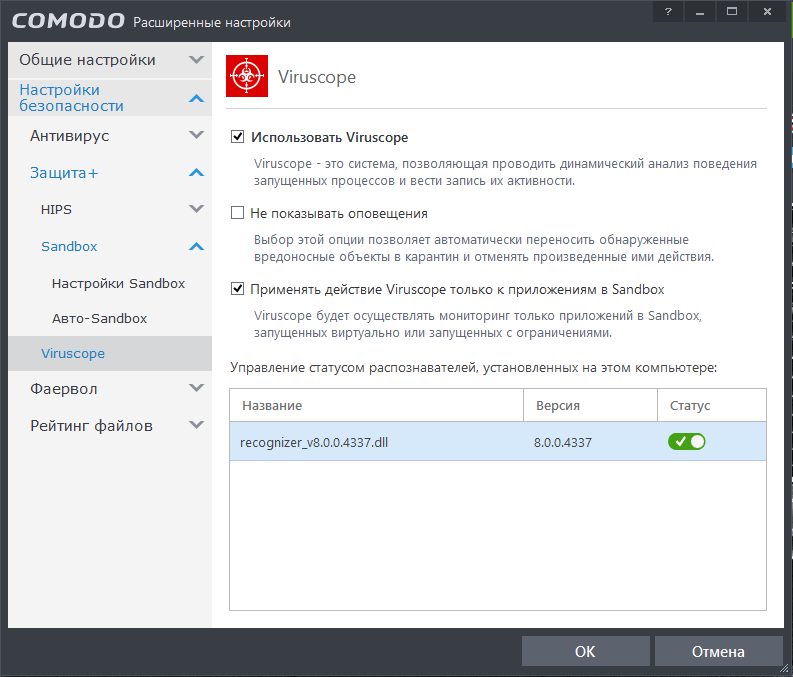Collapse Sandbox section arrow
This screenshot has width=793, height=677.
[x=196, y=246]
